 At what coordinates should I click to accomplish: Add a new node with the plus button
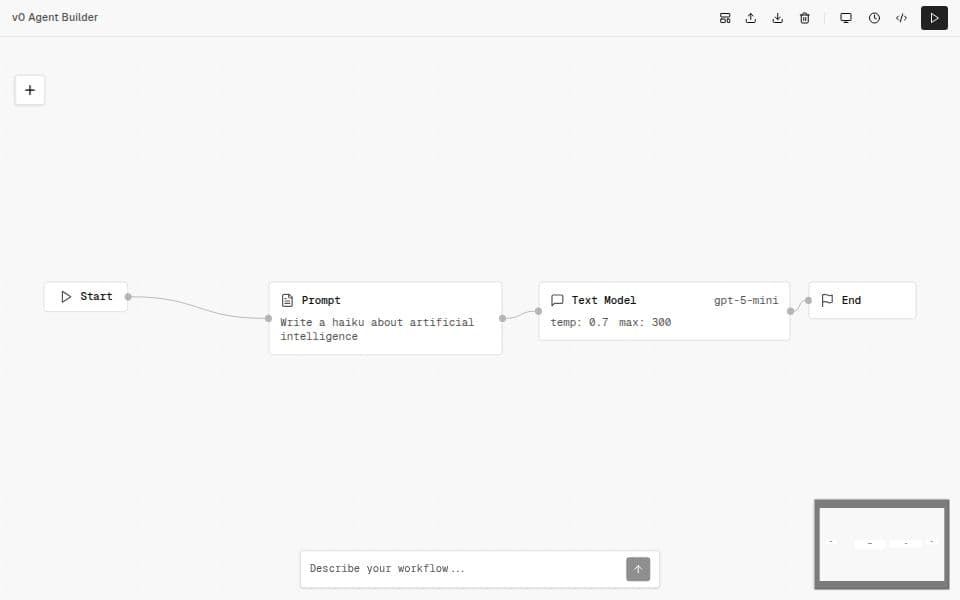pyautogui.click(x=30, y=90)
